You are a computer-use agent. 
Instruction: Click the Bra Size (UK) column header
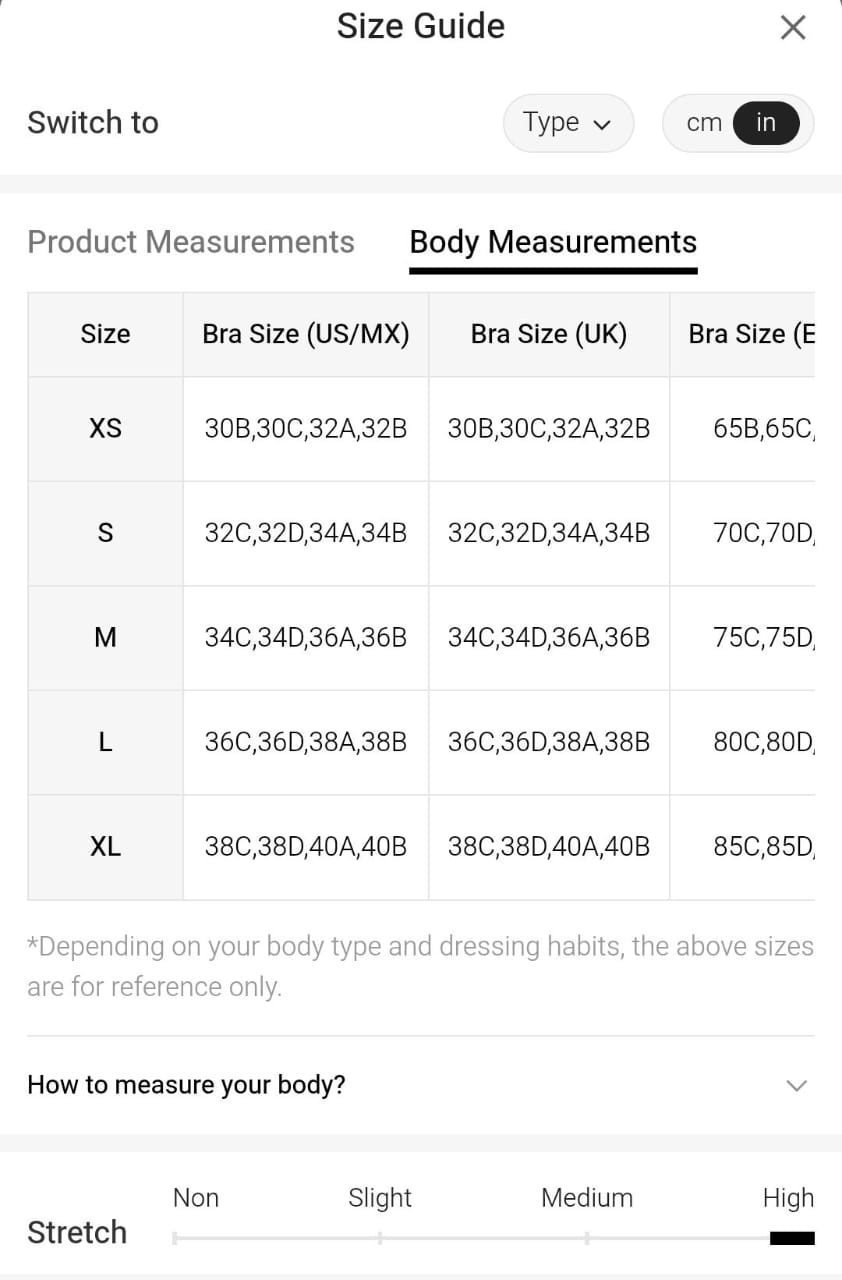click(x=549, y=334)
